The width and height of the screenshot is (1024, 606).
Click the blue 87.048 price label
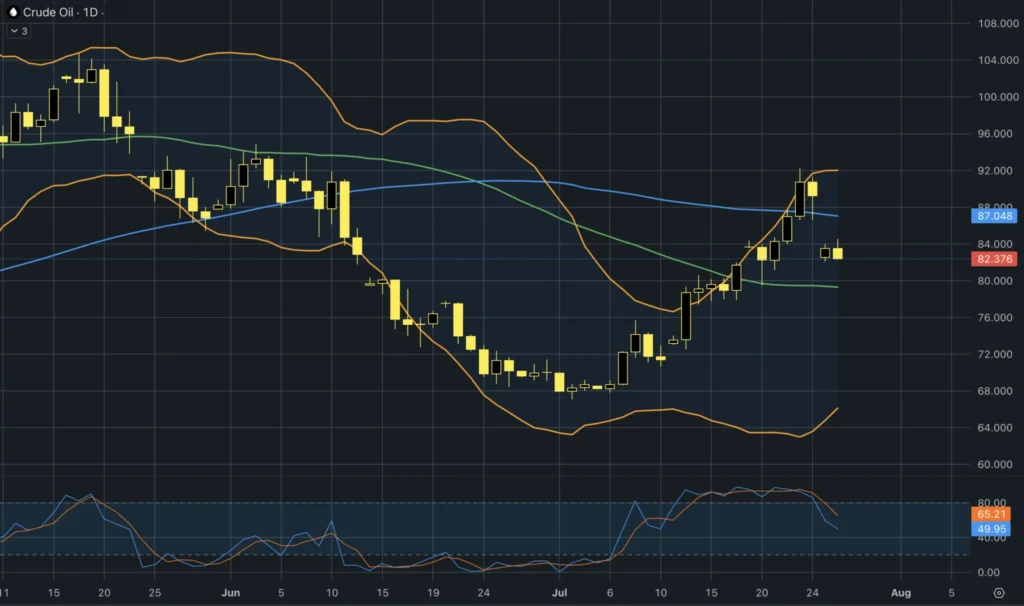pyautogui.click(x=994, y=215)
